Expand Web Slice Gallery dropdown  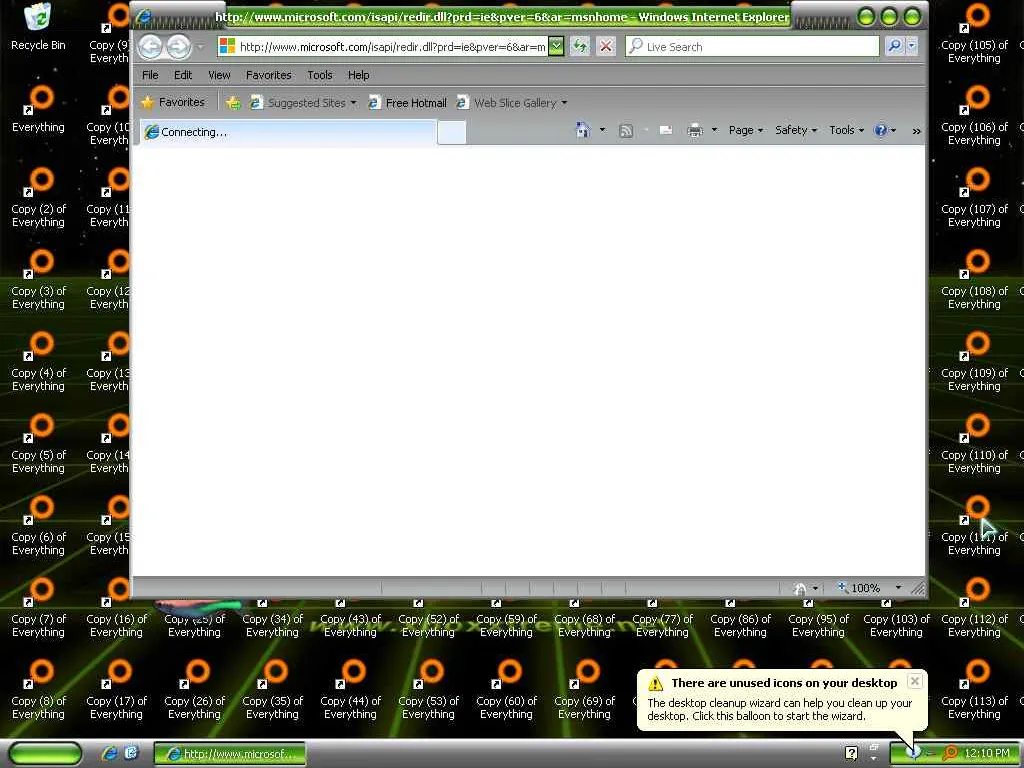(564, 103)
